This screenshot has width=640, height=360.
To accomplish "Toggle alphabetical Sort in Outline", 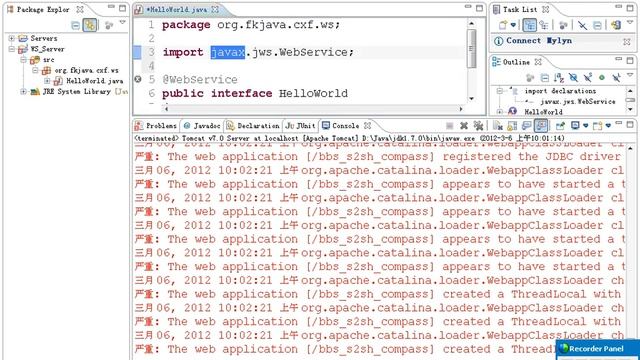I will pyautogui.click(x=559, y=78).
